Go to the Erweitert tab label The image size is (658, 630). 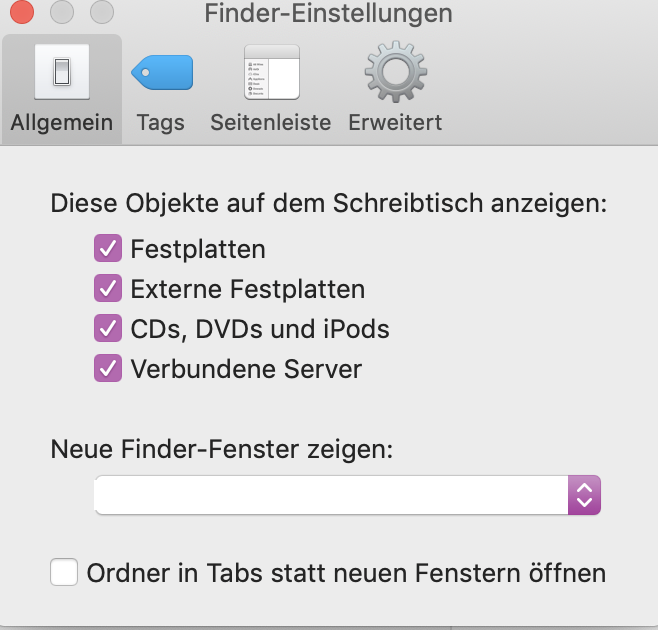pyautogui.click(x=395, y=124)
